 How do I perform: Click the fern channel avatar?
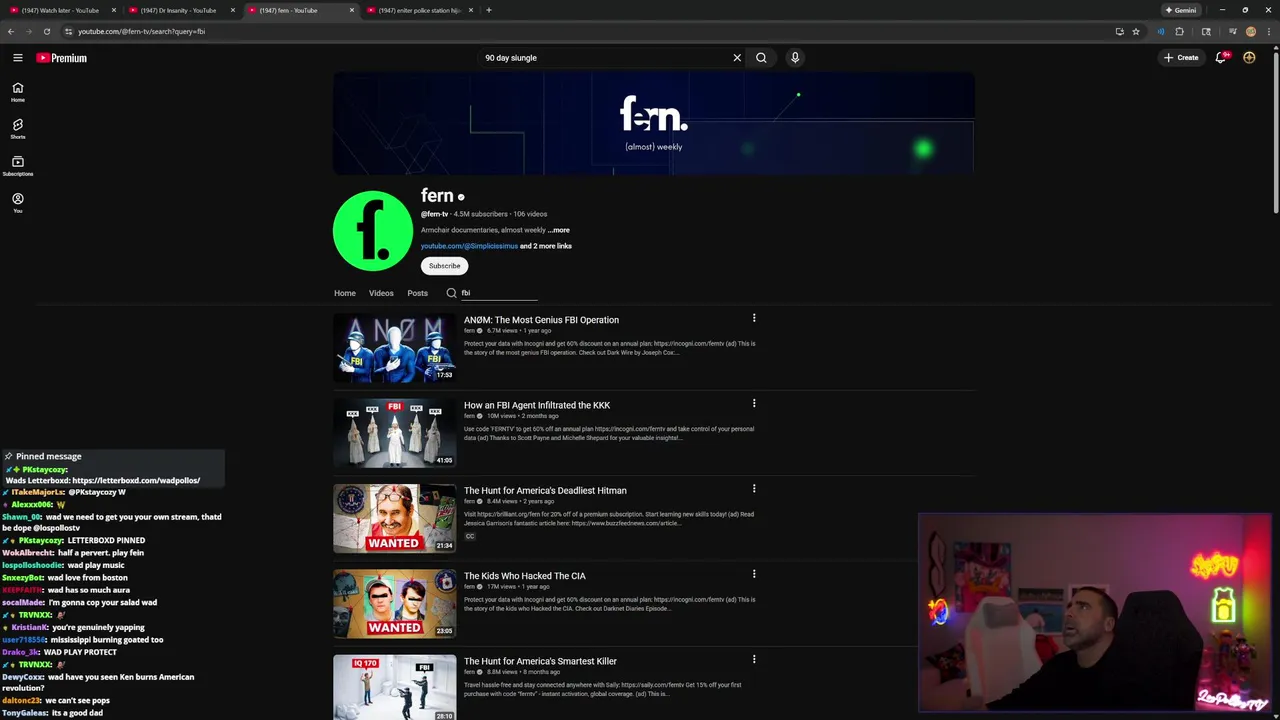(x=372, y=231)
